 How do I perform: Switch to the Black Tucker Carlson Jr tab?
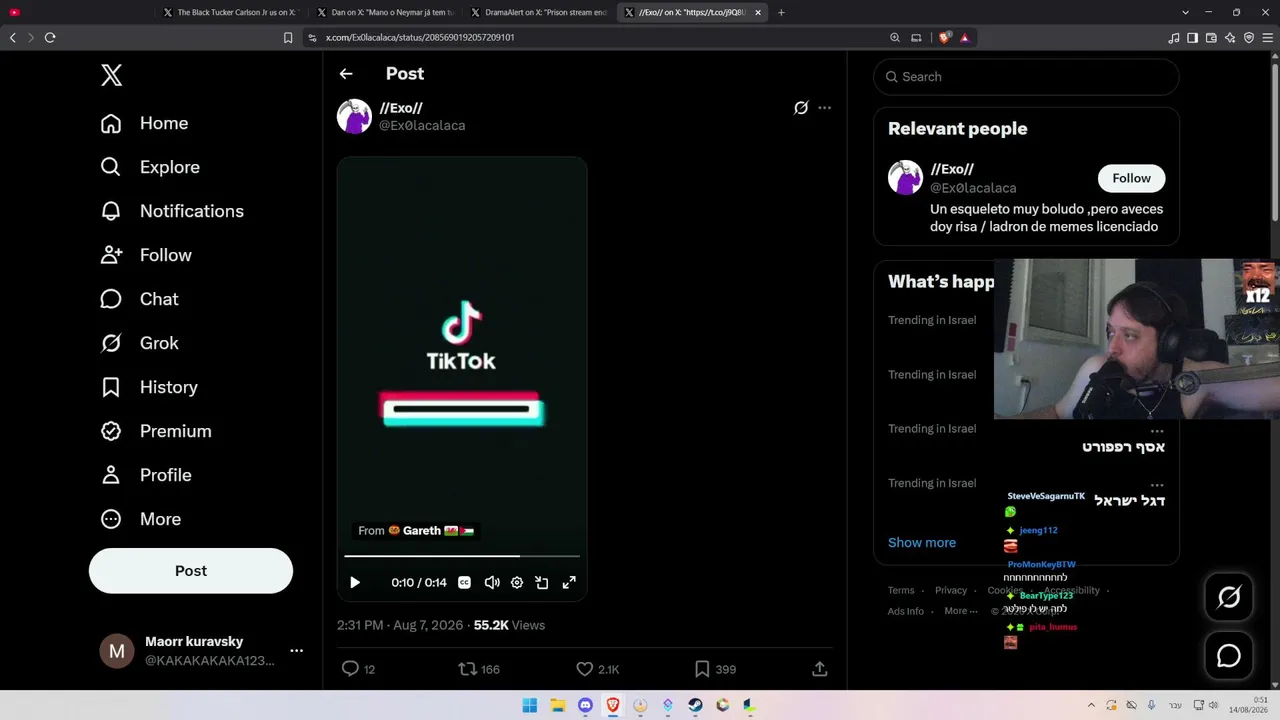click(231, 12)
